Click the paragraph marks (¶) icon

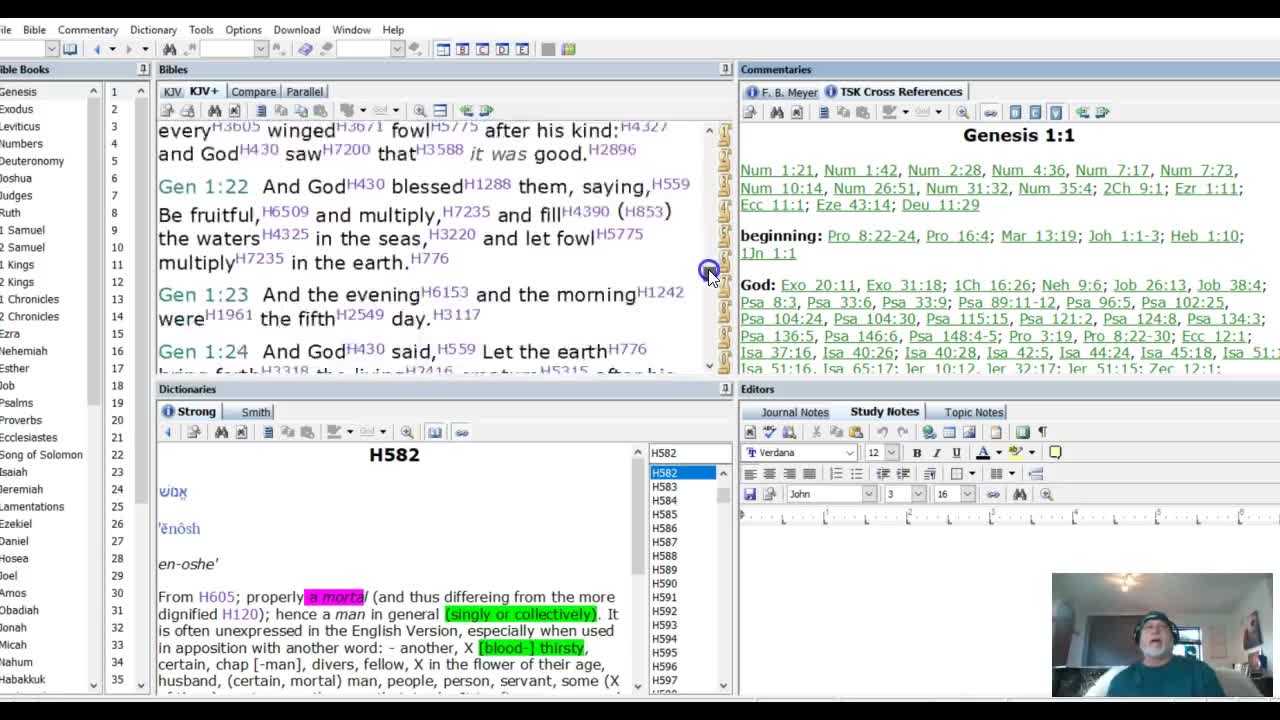pyautogui.click(x=1042, y=432)
